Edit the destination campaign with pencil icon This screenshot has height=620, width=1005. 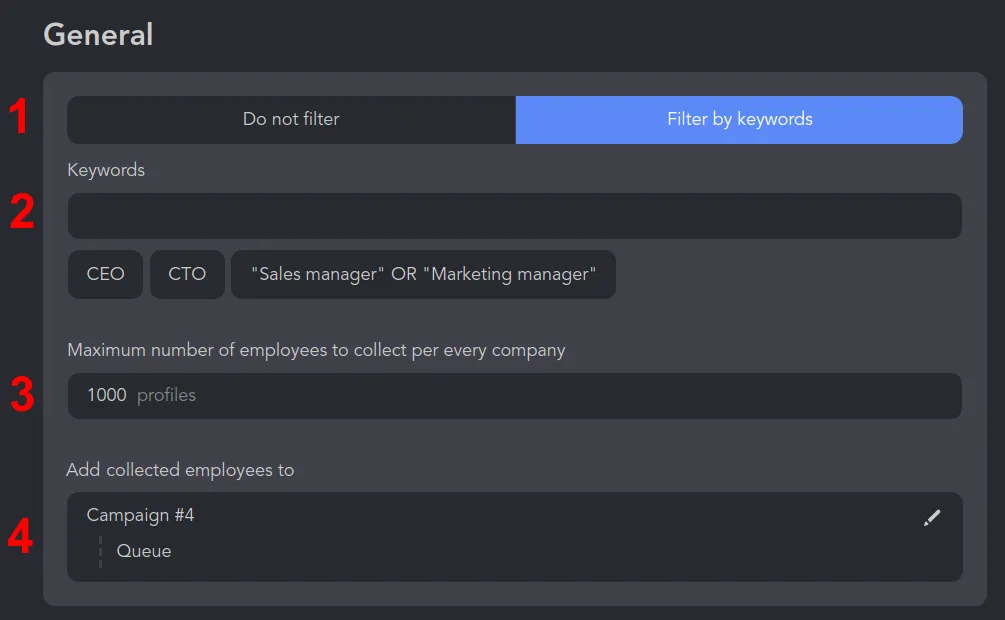(932, 517)
